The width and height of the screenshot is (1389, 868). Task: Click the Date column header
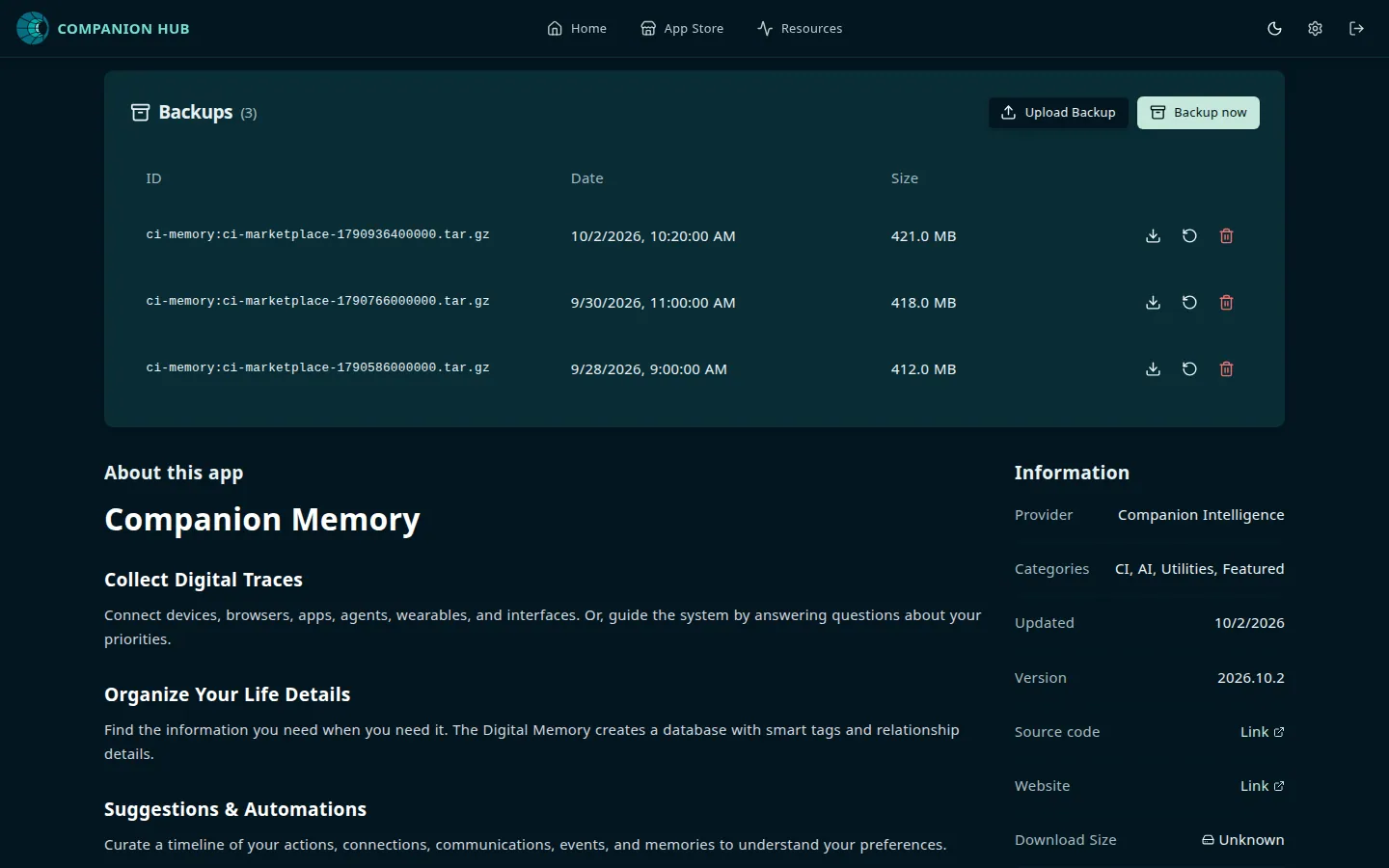click(x=586, y=178)
